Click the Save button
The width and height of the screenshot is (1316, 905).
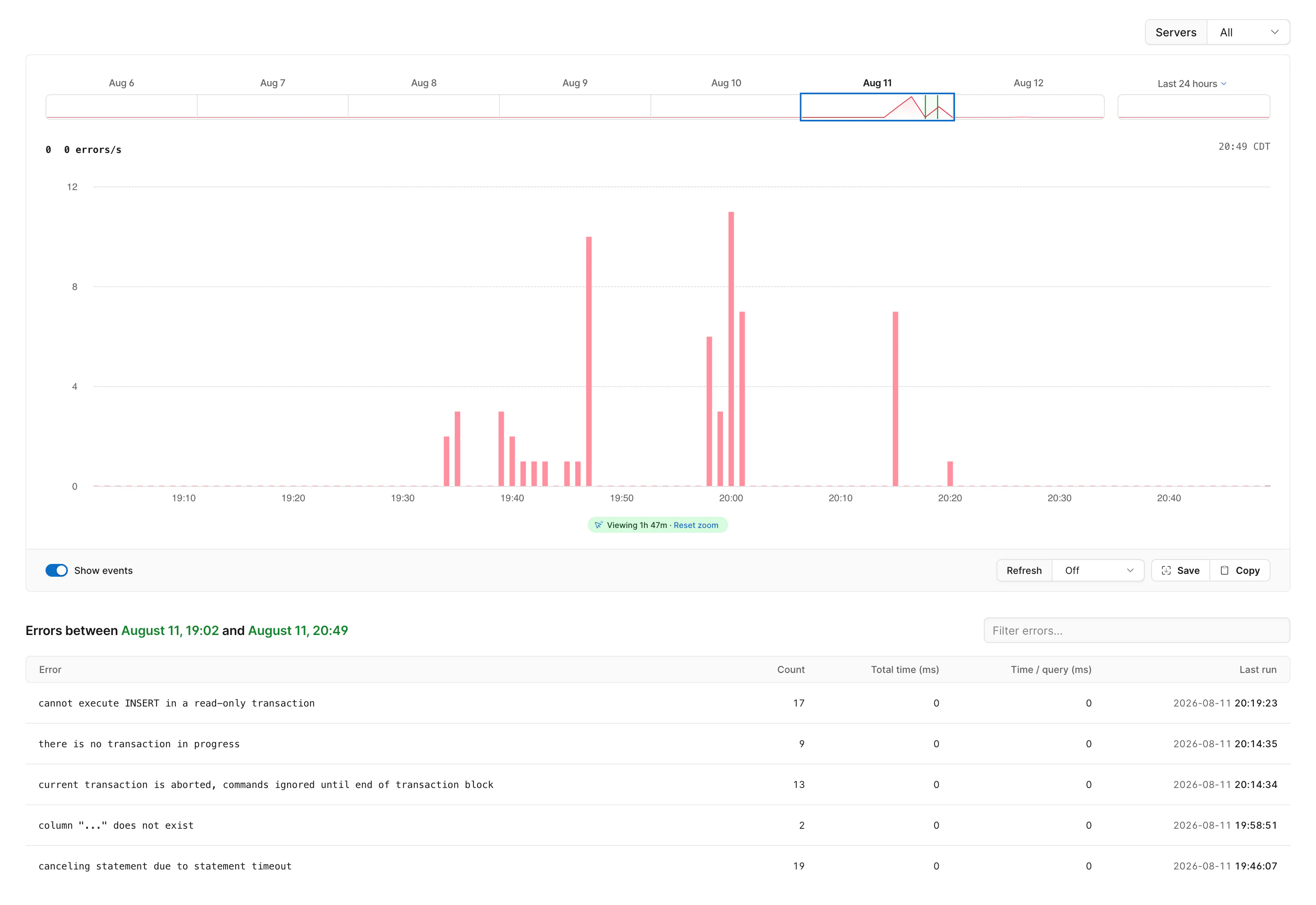point(1180,570)
